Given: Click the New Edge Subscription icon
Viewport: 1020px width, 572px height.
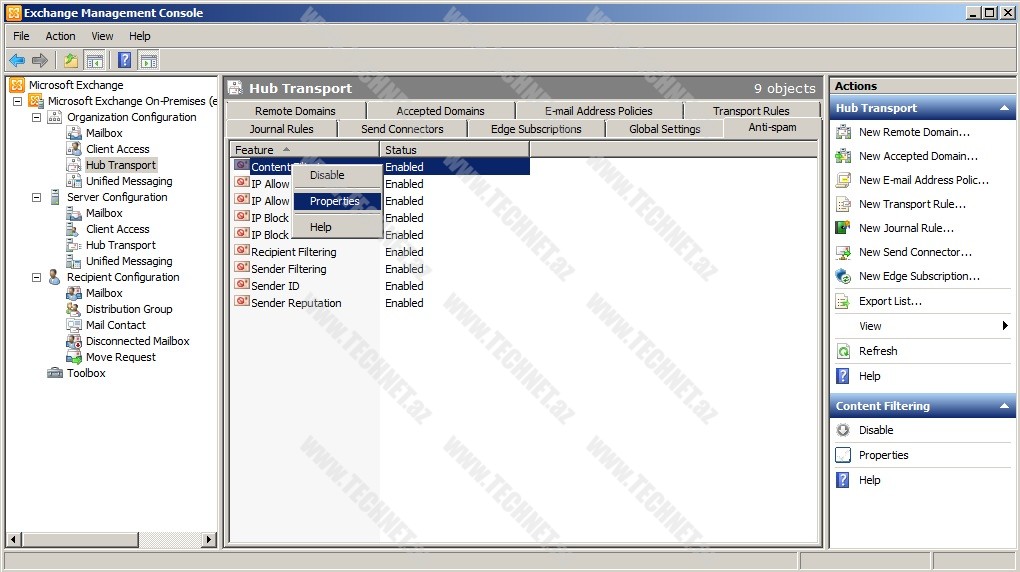Looking at the screenshot, I should [x=843, y=276].
